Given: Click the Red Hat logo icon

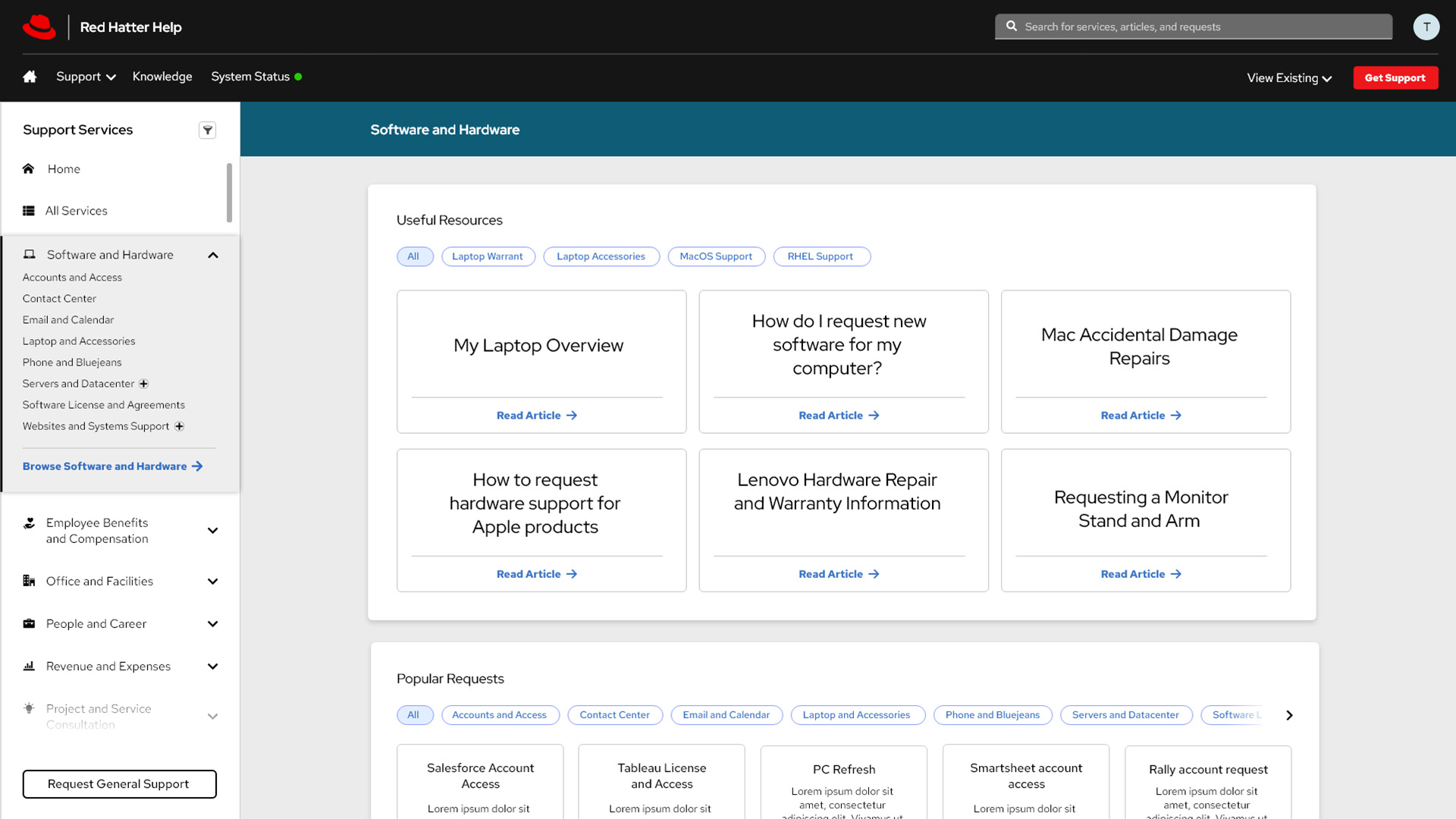Looking at the screenshot, I should (39, 27).
